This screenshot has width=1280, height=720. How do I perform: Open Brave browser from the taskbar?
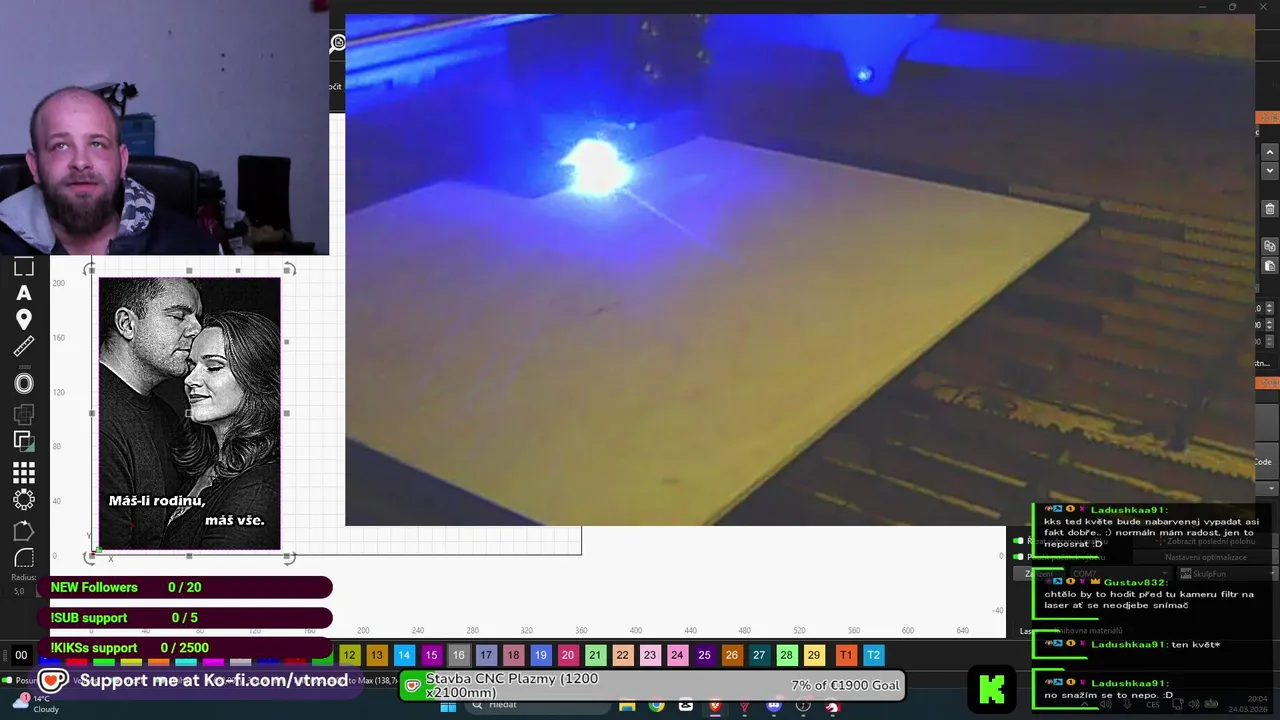coord(715,706)
